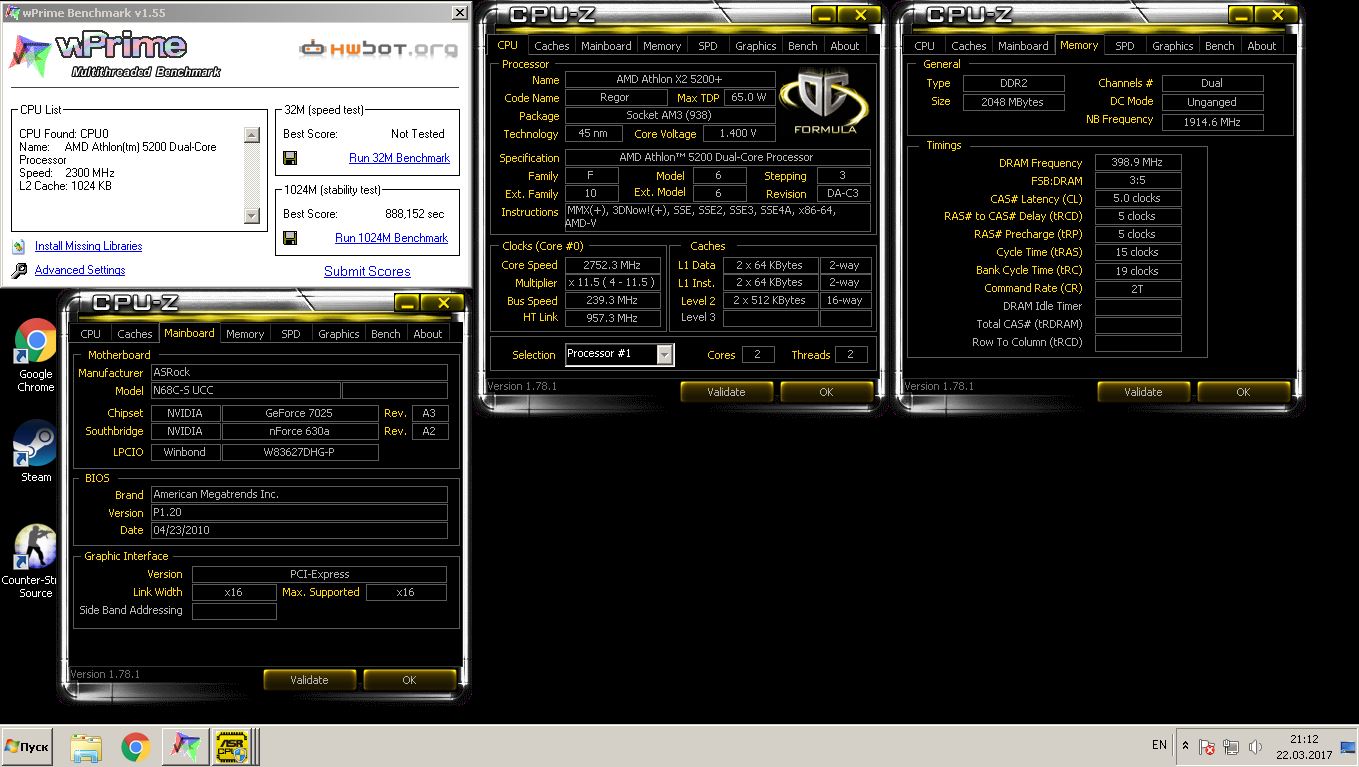Click the hwbot.org logo in wPrime
Screen dimensions: 1359x767
click(379, 48)
